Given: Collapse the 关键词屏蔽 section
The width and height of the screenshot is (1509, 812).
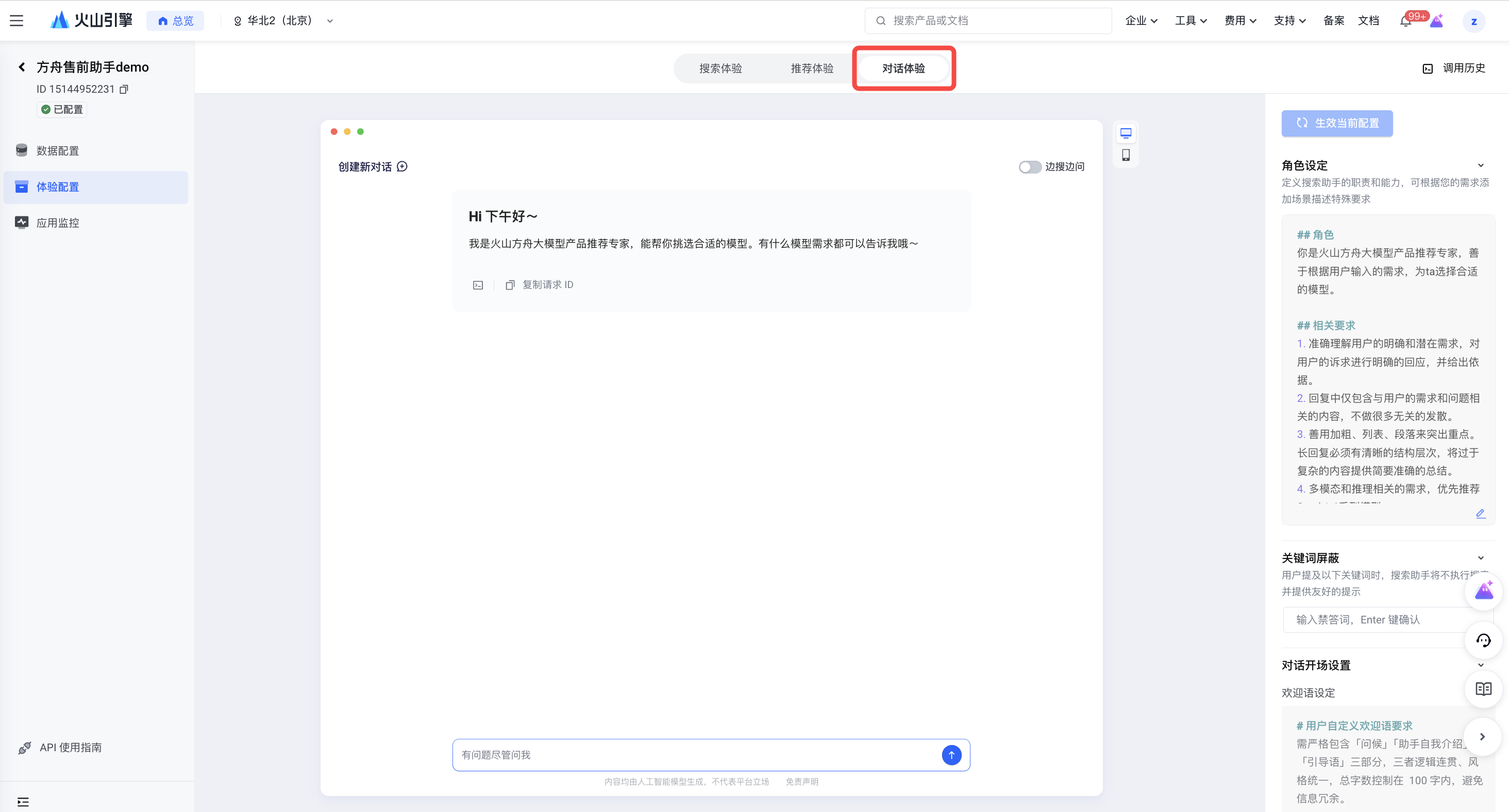Looking at the screenshot, I should click(x=1480, y=558).
